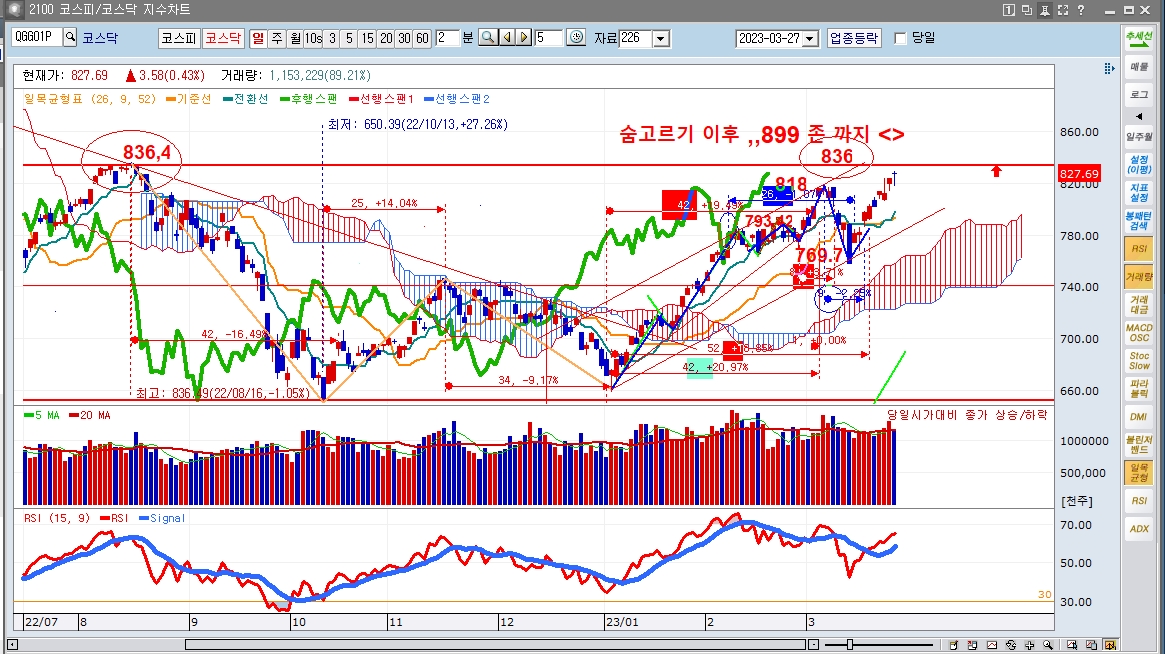
Task: Adjust the zoom slider handle at bottom
Action: pos(850,644)
